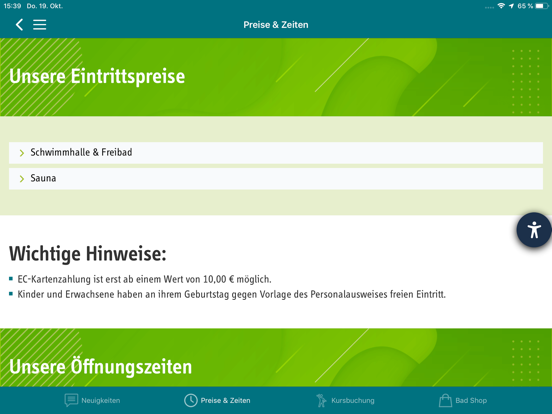Open the Sauna price row

[276, 179]
